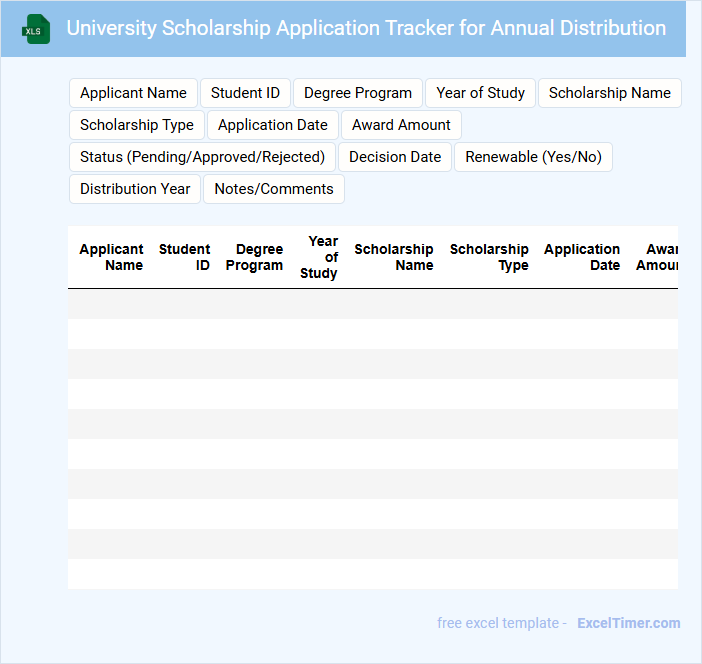Click the Application Date tag

coord(272,125)
